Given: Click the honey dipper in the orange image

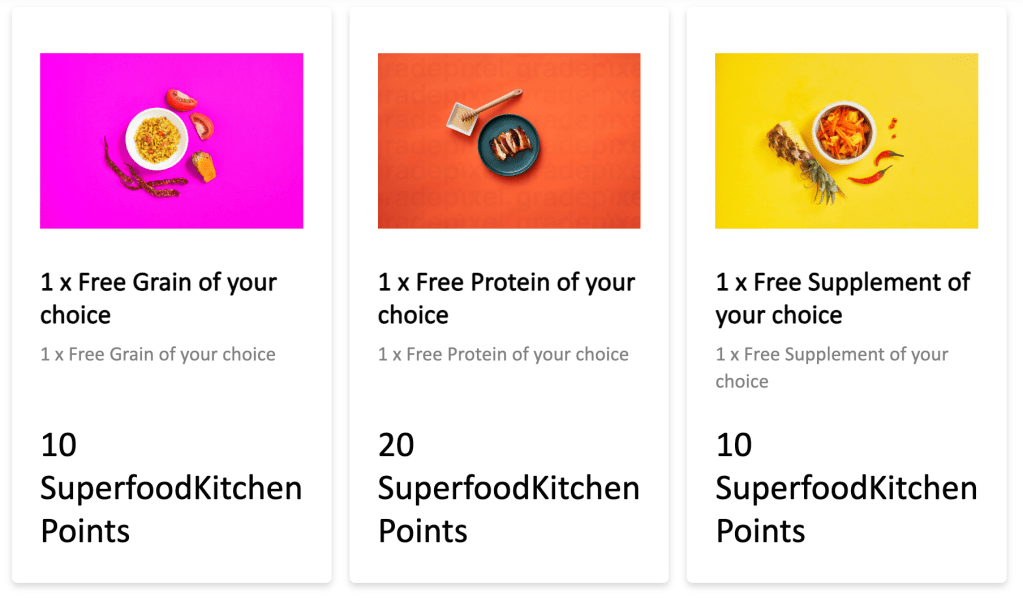Looking at the screenshot, I should 494,102.
